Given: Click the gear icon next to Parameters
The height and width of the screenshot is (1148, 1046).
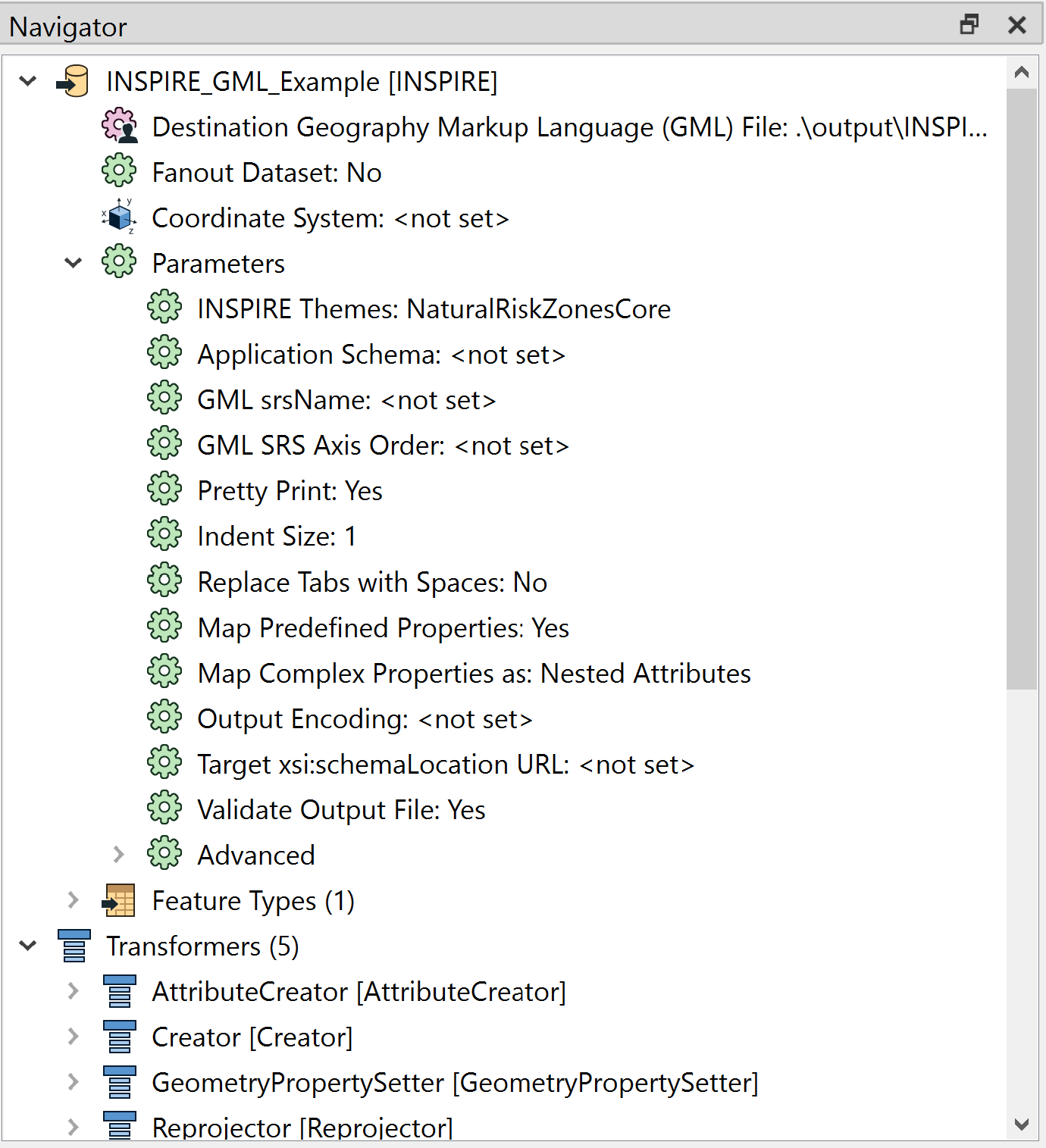Looking at the screenshot, I should [x=119, y=261].
